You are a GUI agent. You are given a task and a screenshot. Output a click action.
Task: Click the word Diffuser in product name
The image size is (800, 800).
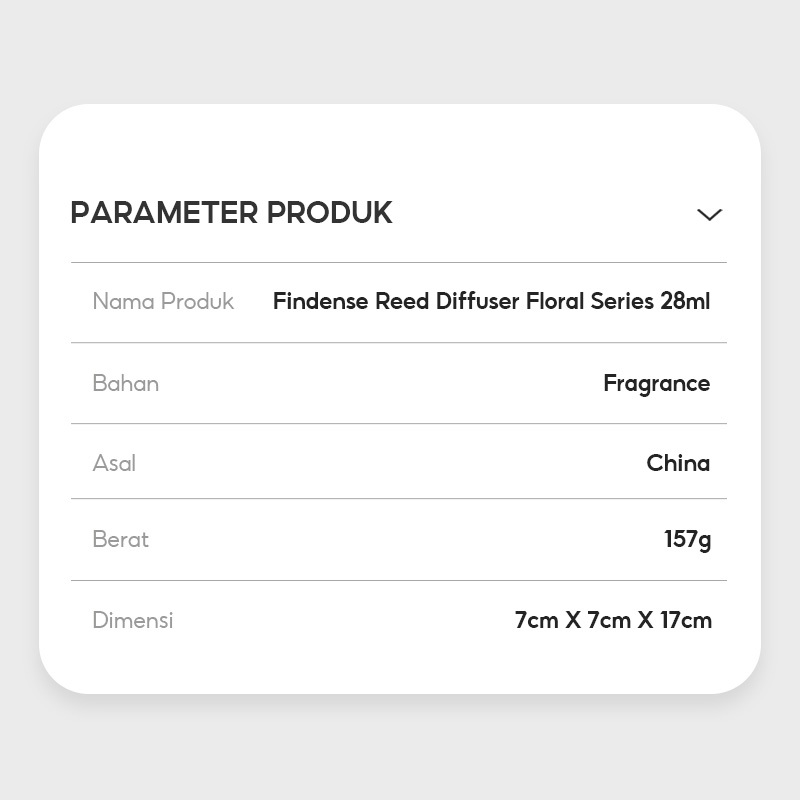click(x=476, y=301)
